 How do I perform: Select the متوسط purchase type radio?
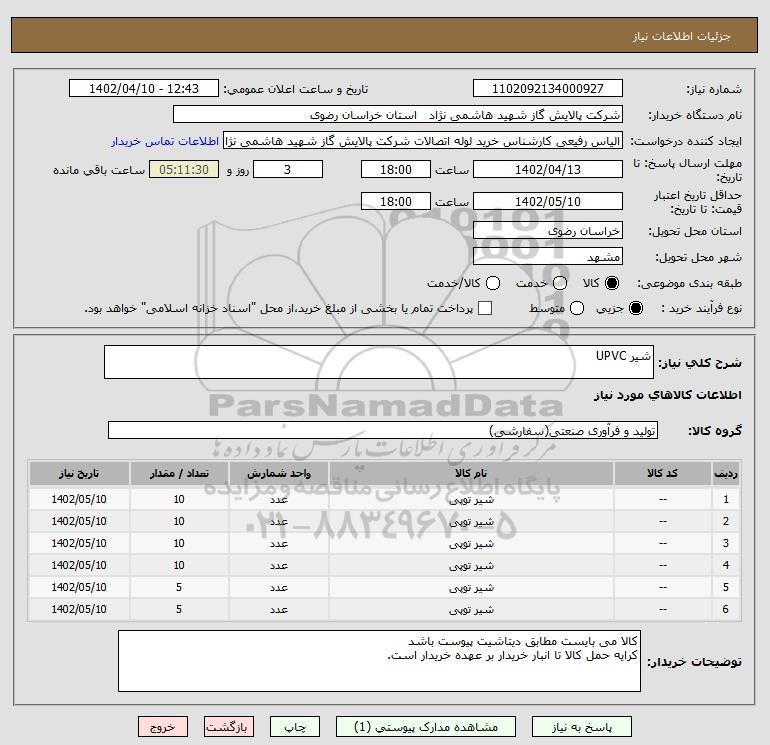(x=577, y=308)
